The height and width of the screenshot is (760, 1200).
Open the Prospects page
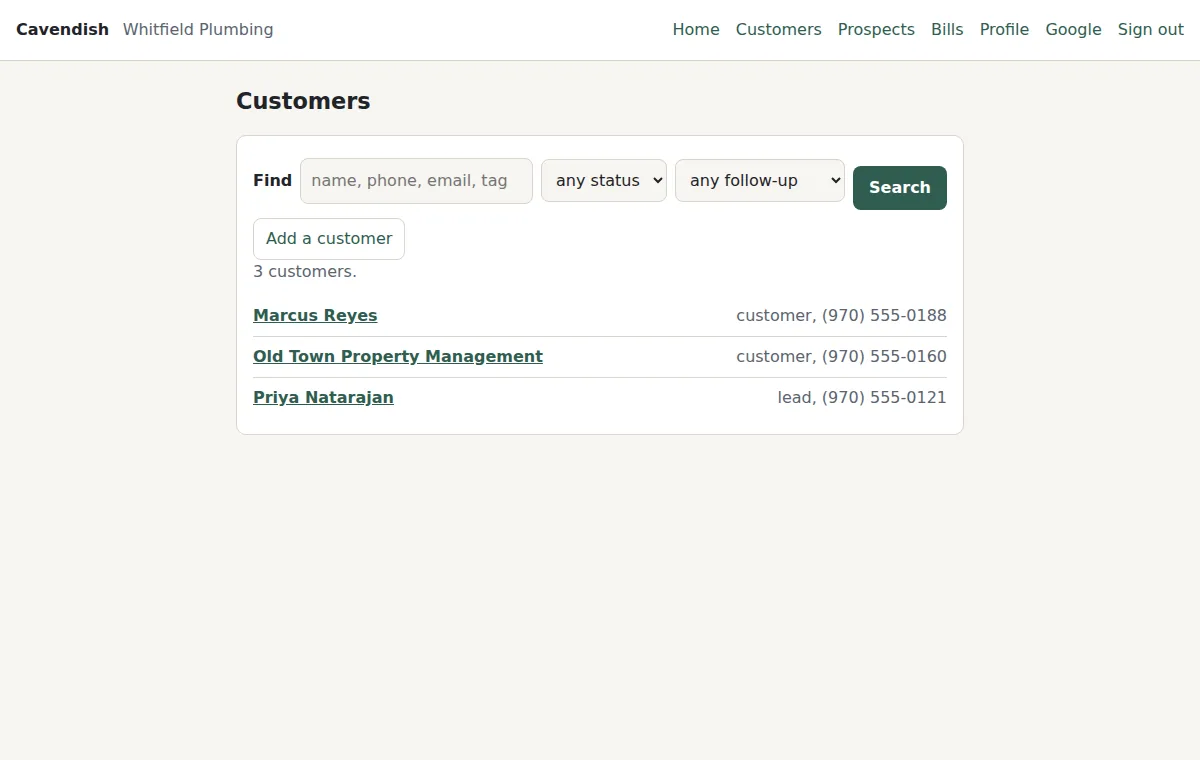876,30
